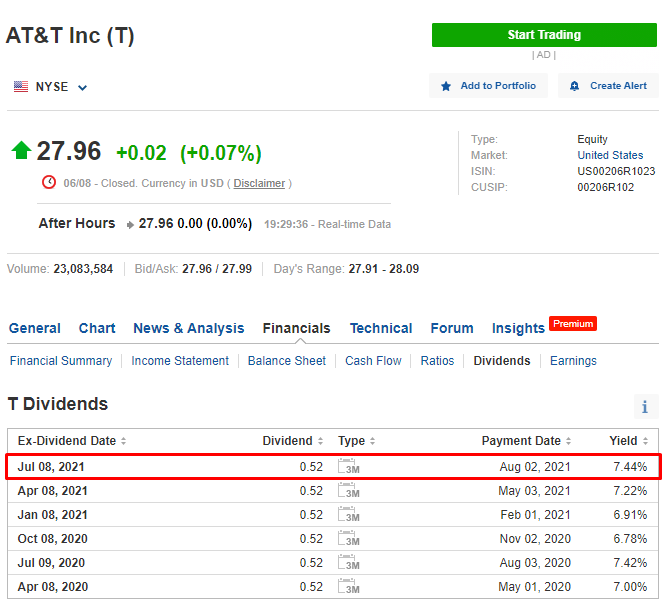Click the Apr 08, 2021 ex-dividend date
Viewport: 665px width, 611px height.
tap(53, 491)
